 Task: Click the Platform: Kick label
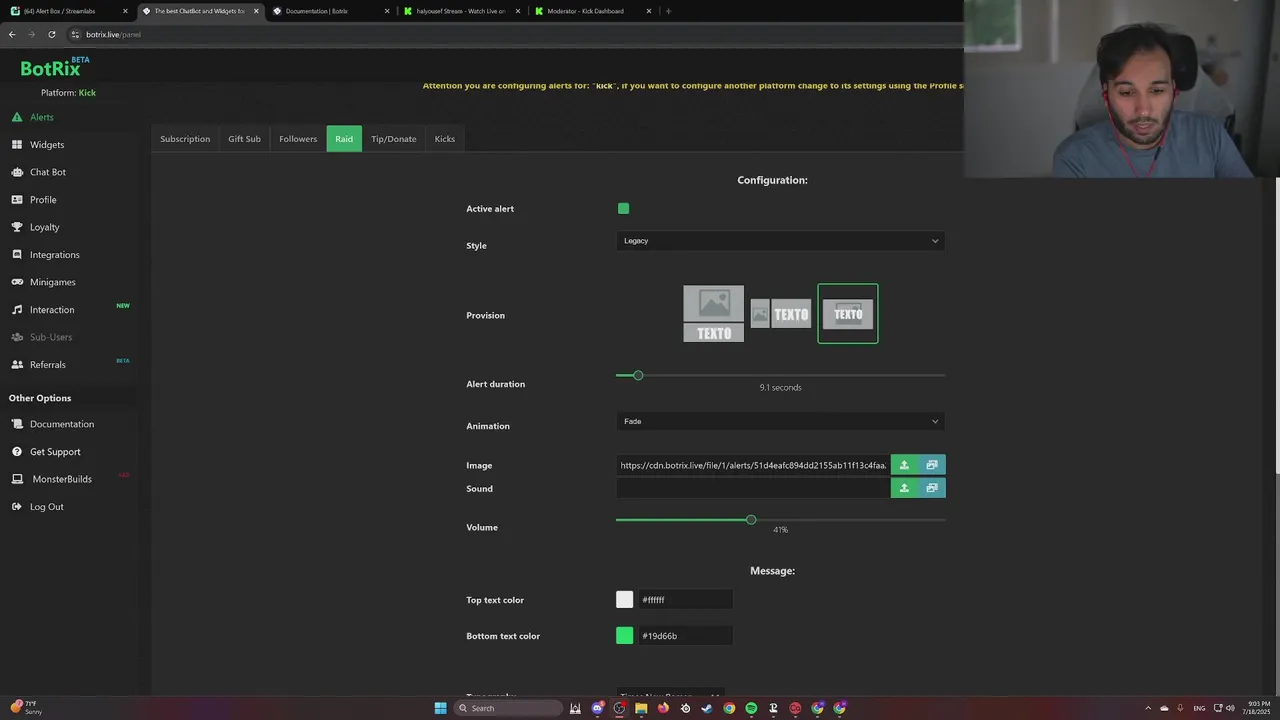coord(68,93)
